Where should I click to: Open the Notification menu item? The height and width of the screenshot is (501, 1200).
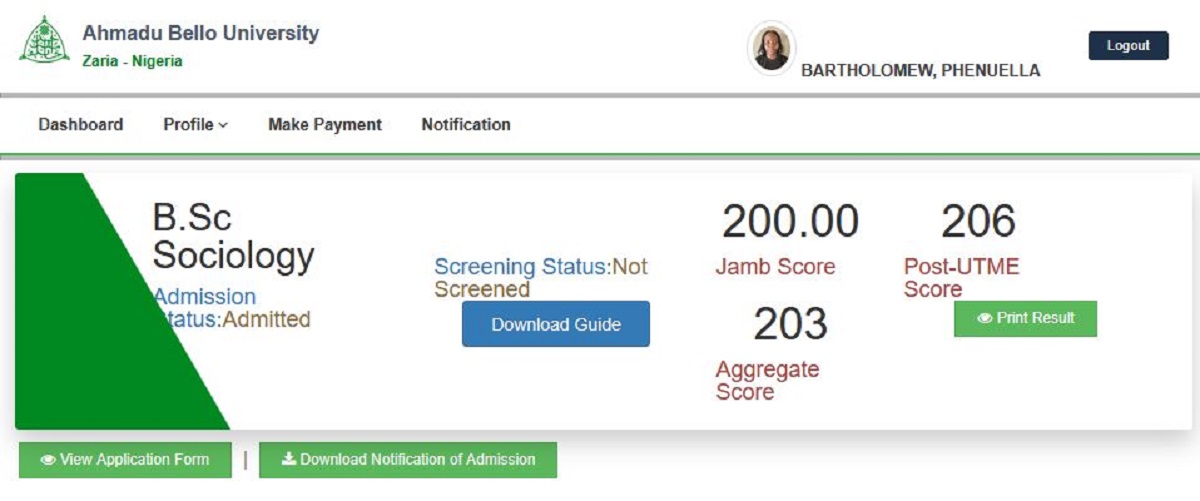(x=466, y=125)
